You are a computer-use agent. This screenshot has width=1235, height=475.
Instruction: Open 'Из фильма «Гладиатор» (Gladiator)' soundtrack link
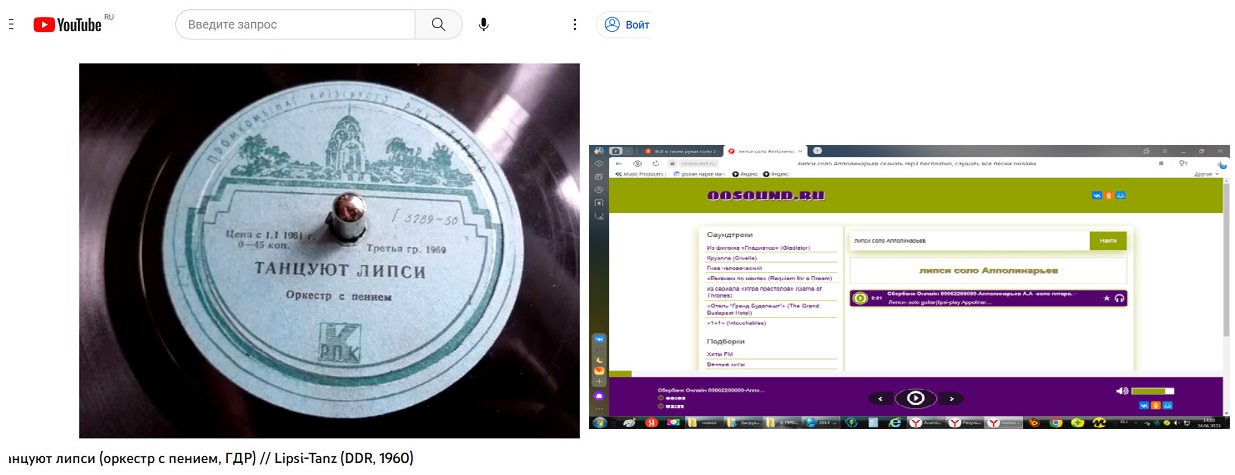[758, 247]
